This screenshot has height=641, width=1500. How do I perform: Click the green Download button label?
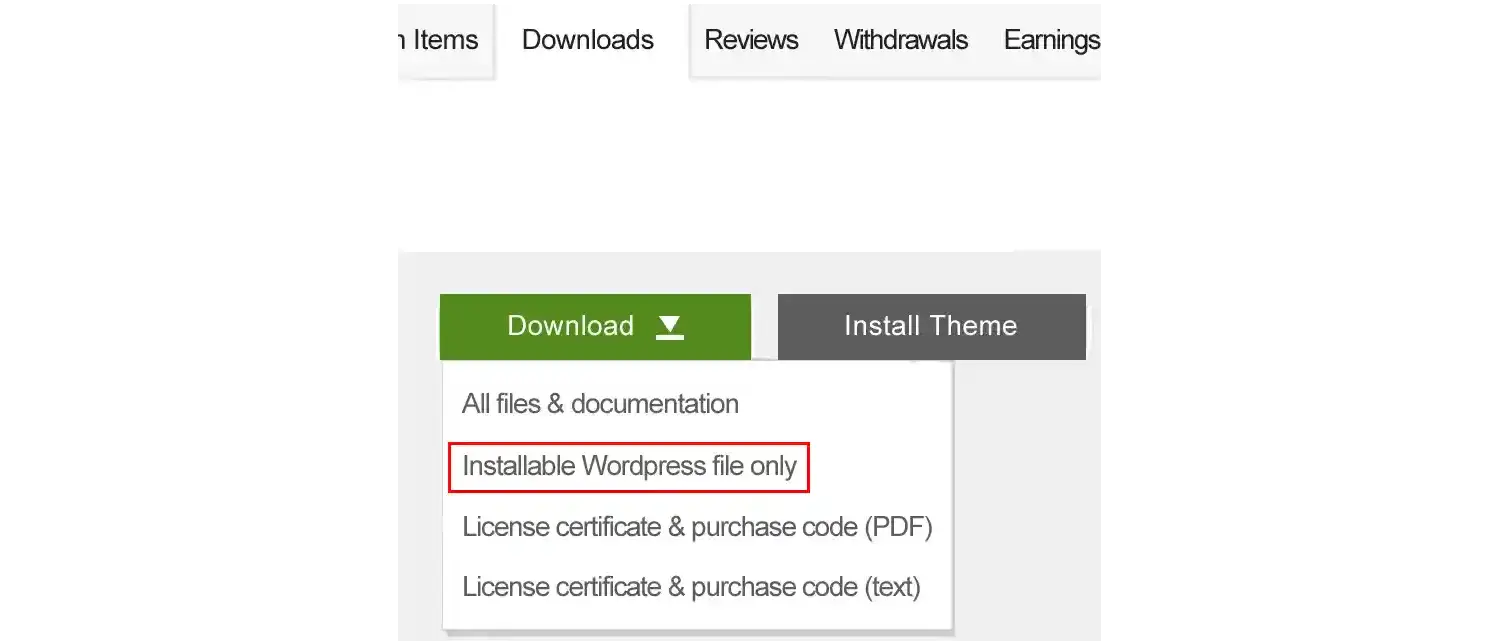570,326
